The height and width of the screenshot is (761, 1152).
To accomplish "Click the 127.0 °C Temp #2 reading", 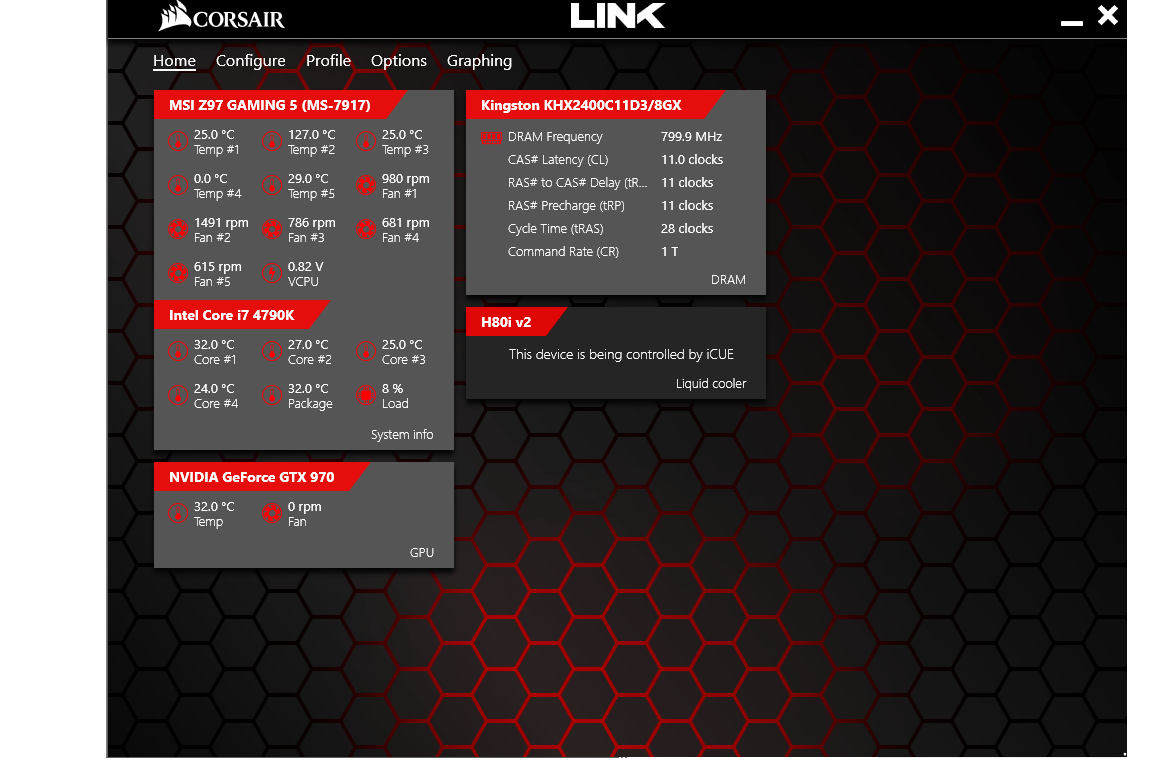I will (x=312, y=134).
